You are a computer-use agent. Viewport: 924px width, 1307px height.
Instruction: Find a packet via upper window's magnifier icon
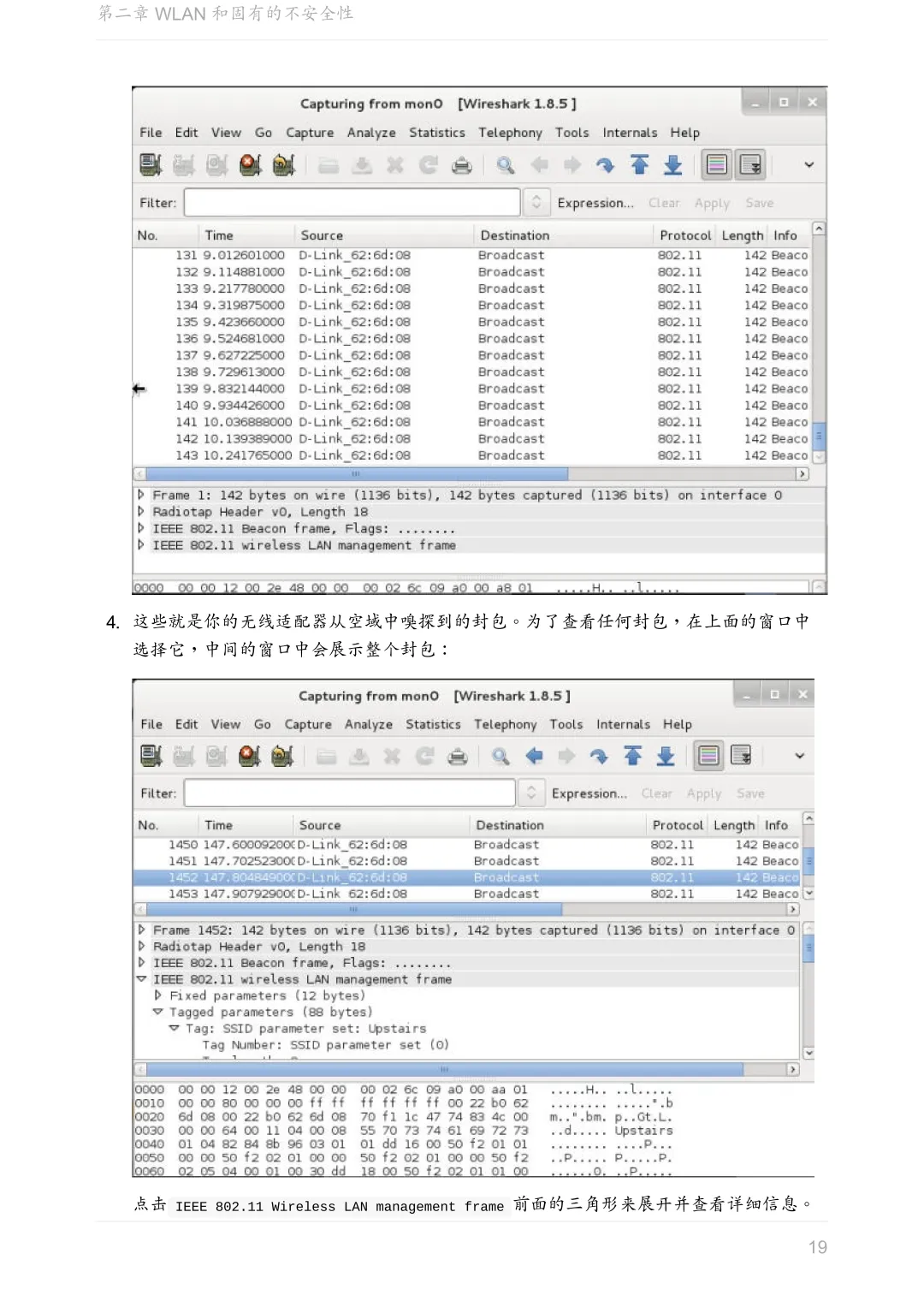tap(506, 165)
